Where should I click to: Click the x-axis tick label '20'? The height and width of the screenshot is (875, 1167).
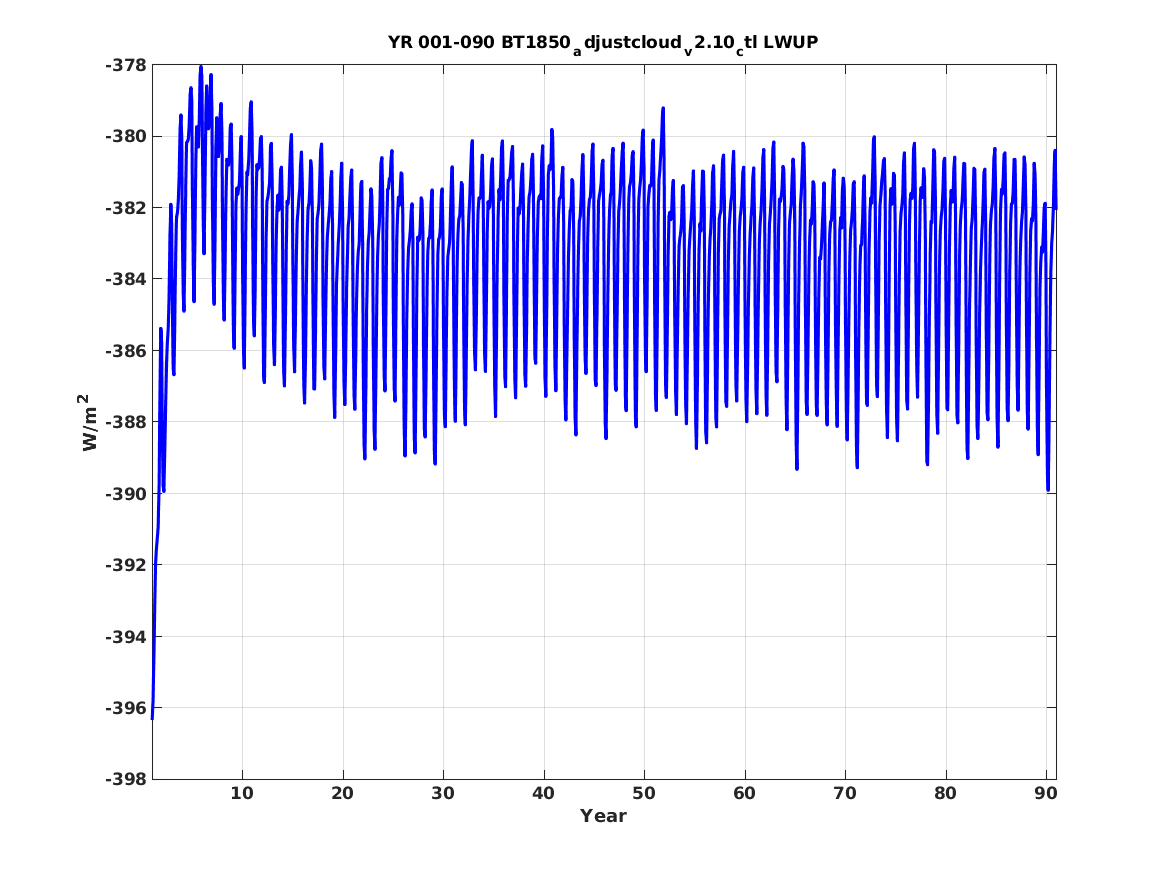pyautogui.click(x=342, y=793)
